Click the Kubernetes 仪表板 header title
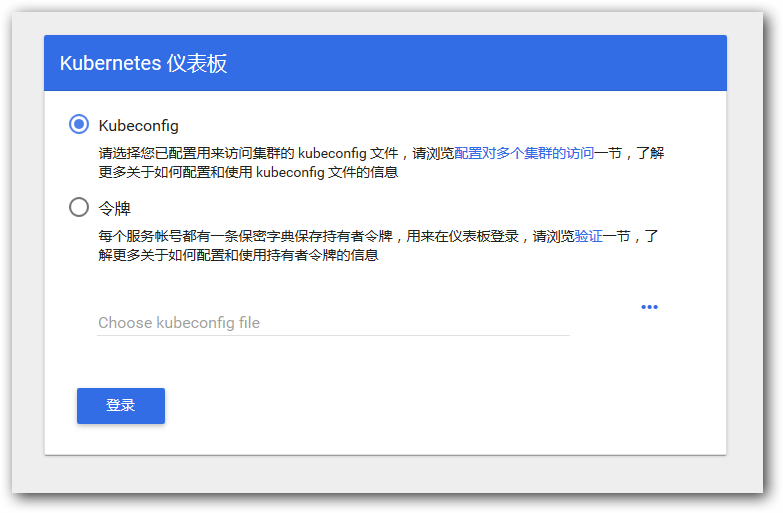 144,64
